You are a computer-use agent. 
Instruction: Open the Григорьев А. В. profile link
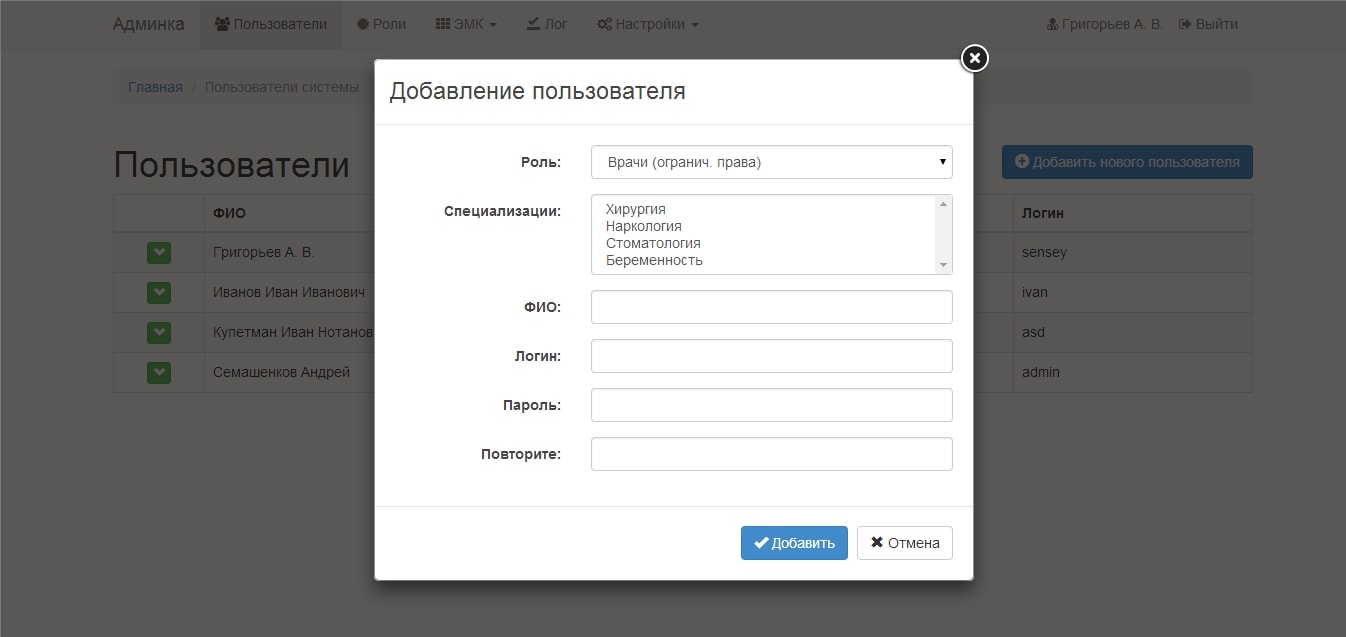1104,24
